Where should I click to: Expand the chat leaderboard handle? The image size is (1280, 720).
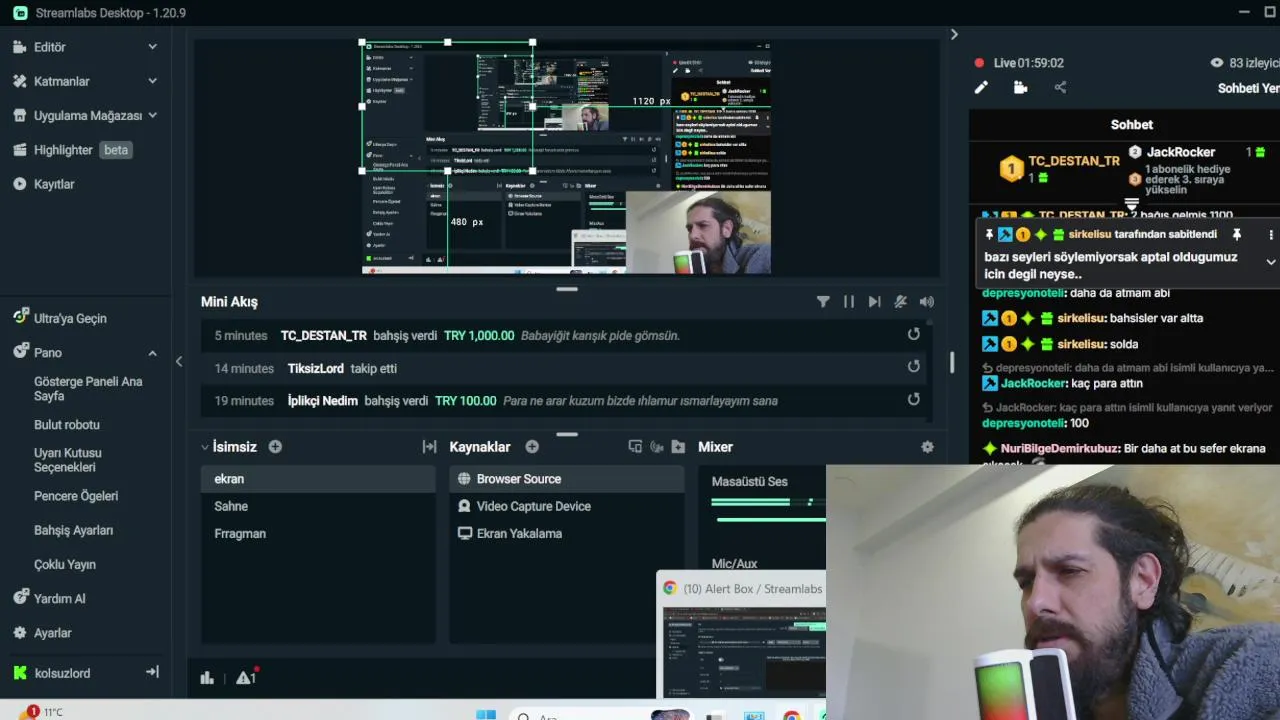click(1131, 204)
